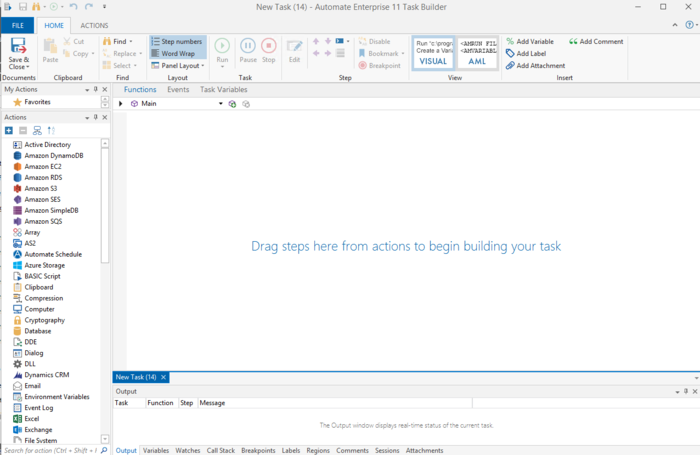
Task: Add a Comment from Insert group
Action: 596,41
